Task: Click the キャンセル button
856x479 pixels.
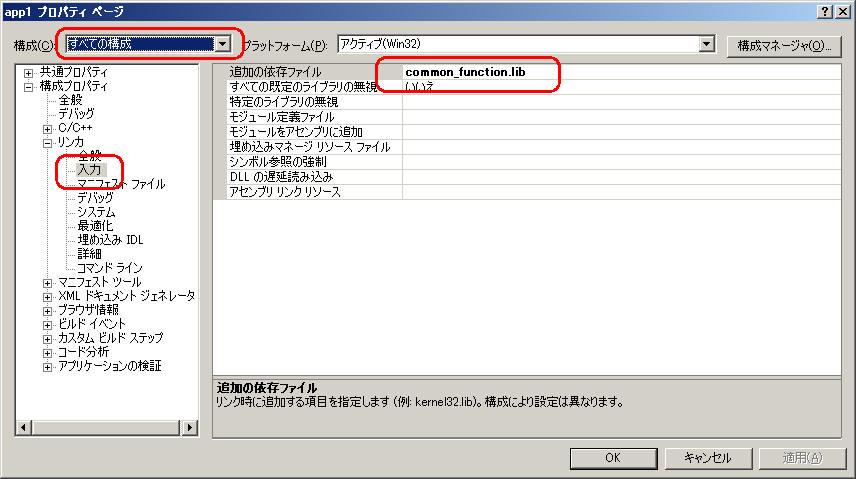Action: [707, 457]
